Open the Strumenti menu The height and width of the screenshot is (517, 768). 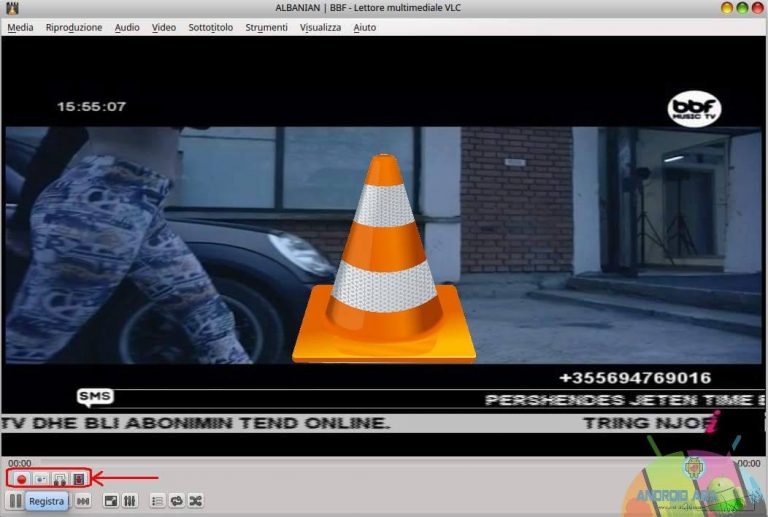(266, 27)
